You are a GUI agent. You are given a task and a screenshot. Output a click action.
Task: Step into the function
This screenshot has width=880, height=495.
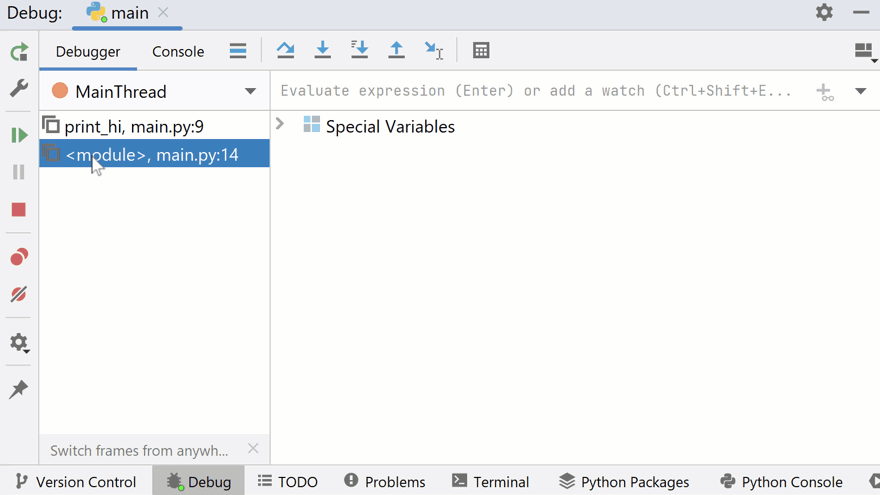point(322,51)
